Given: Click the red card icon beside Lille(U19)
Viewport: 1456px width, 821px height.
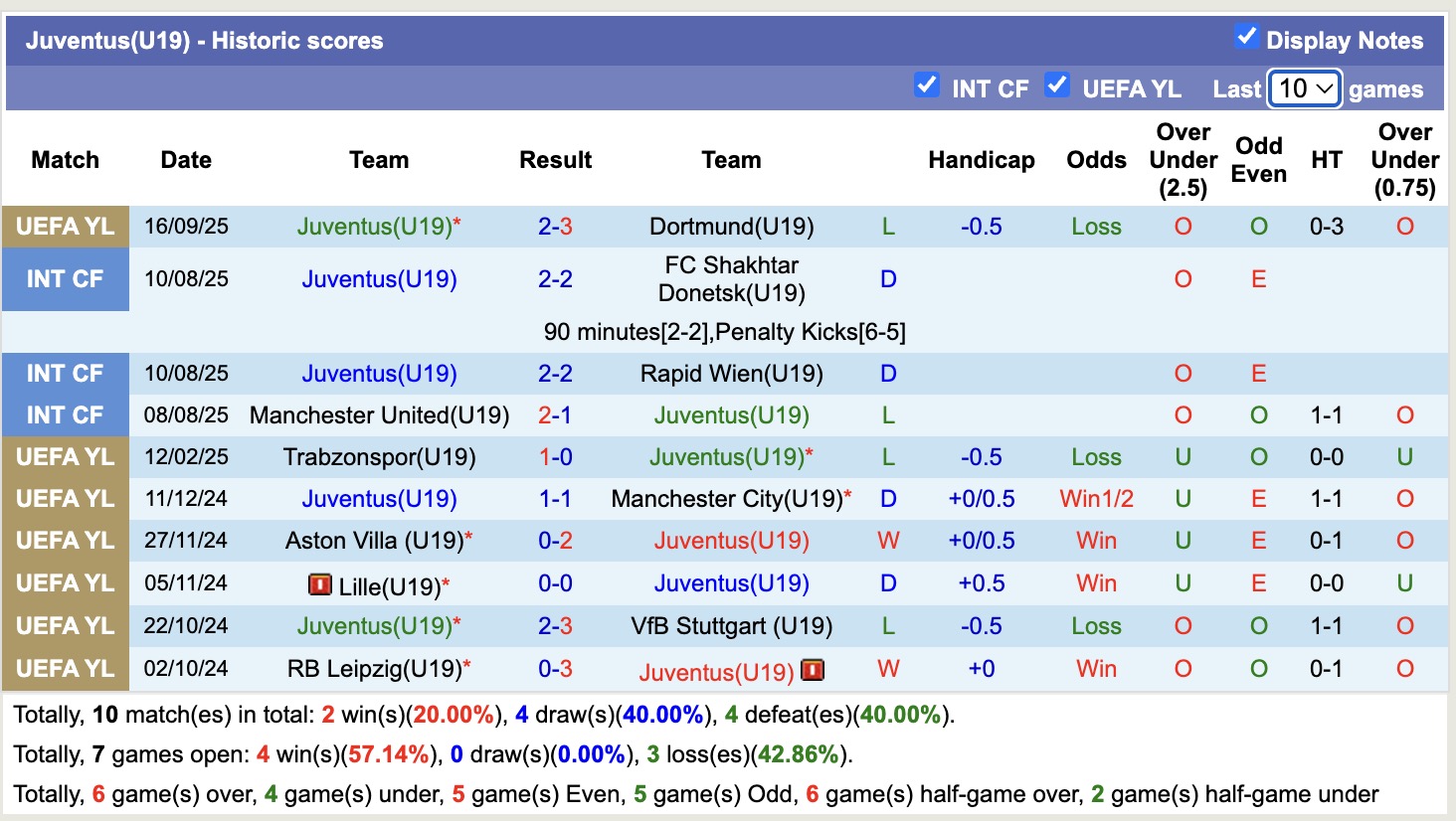Looking at the screenshot, I should pos(319,584).
